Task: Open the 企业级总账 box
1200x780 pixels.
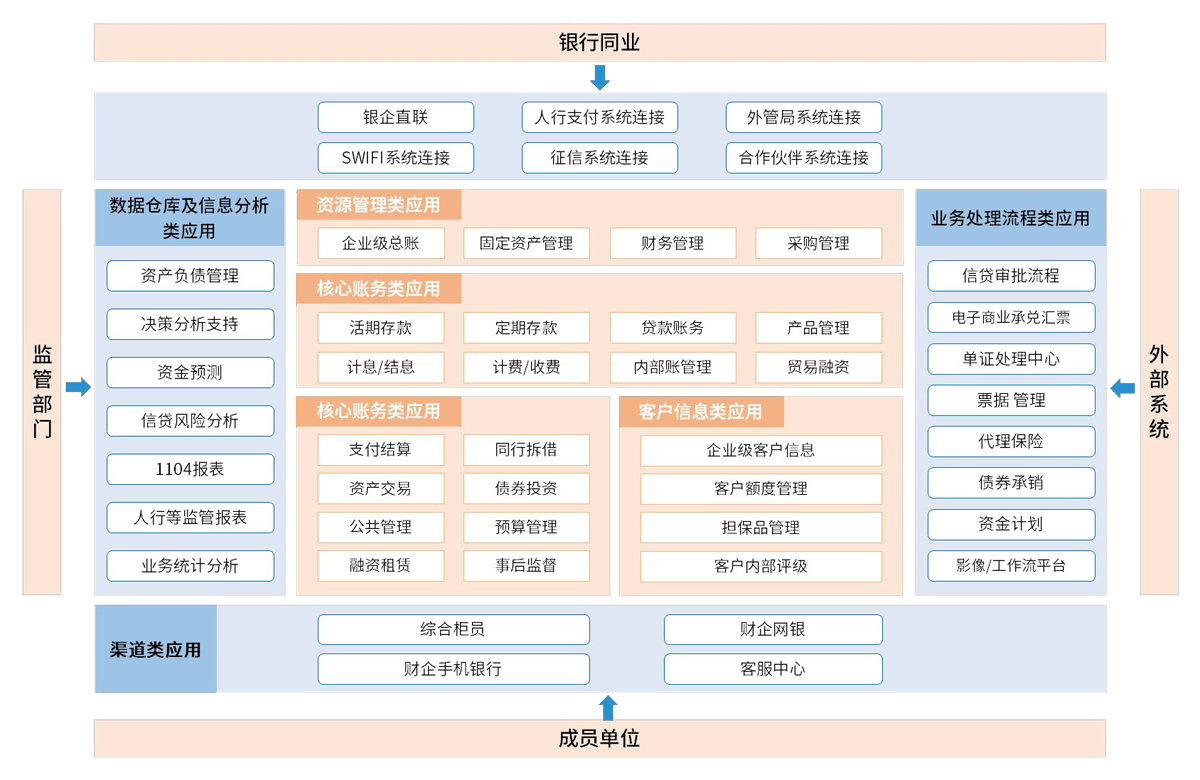Action: [380, 243]
